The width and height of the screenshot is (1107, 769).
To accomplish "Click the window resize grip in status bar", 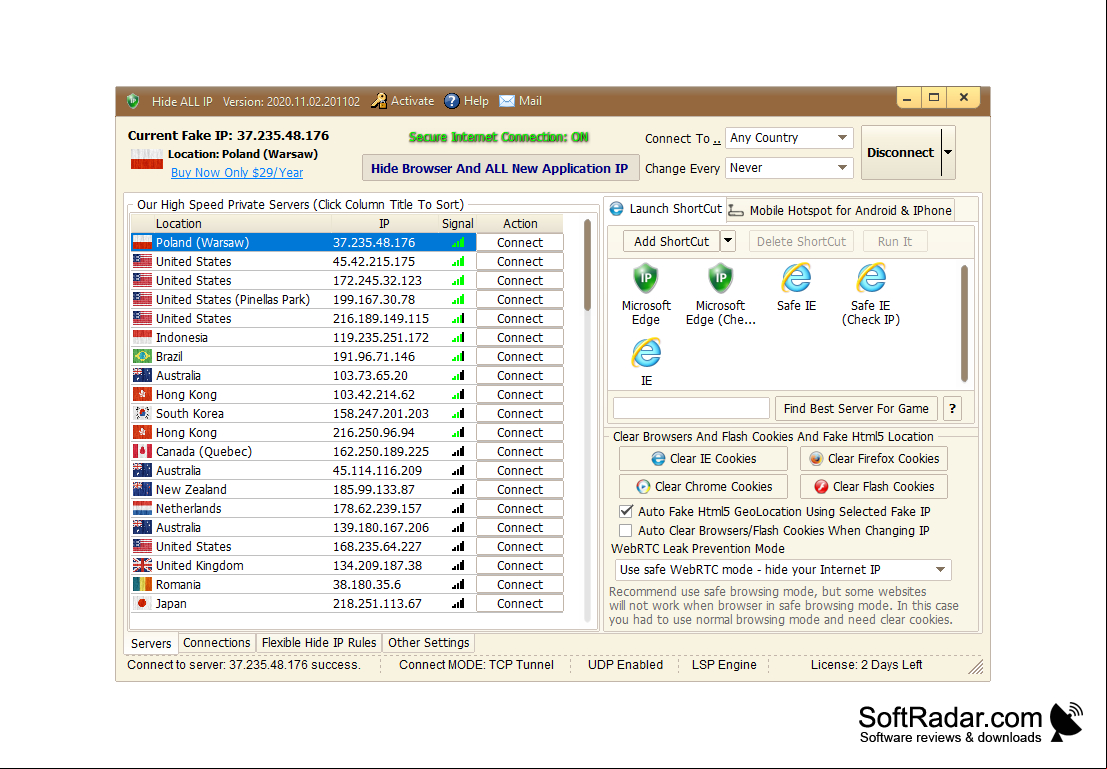I will point(976,667).
